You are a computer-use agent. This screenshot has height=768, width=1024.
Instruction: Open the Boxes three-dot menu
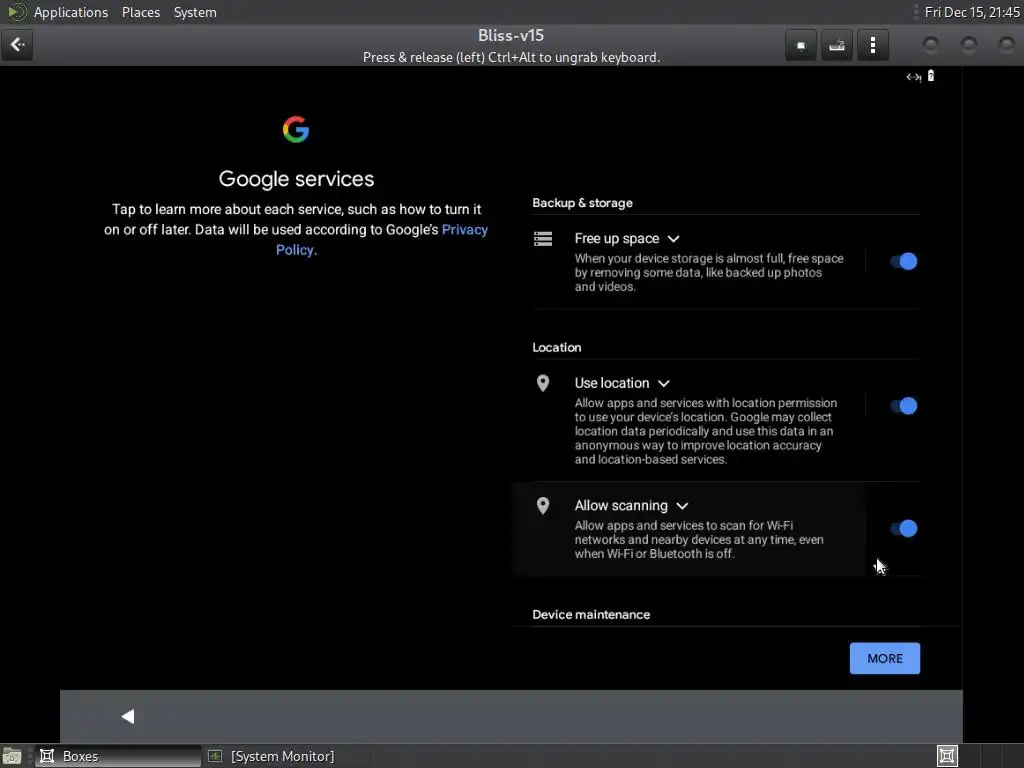click(x=872, y=45)
